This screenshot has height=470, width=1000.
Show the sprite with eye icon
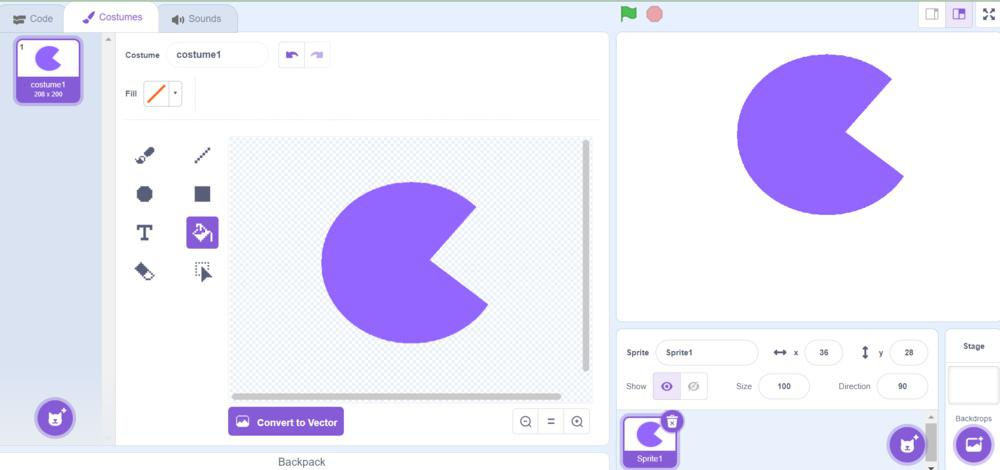(x=667, y=386)
